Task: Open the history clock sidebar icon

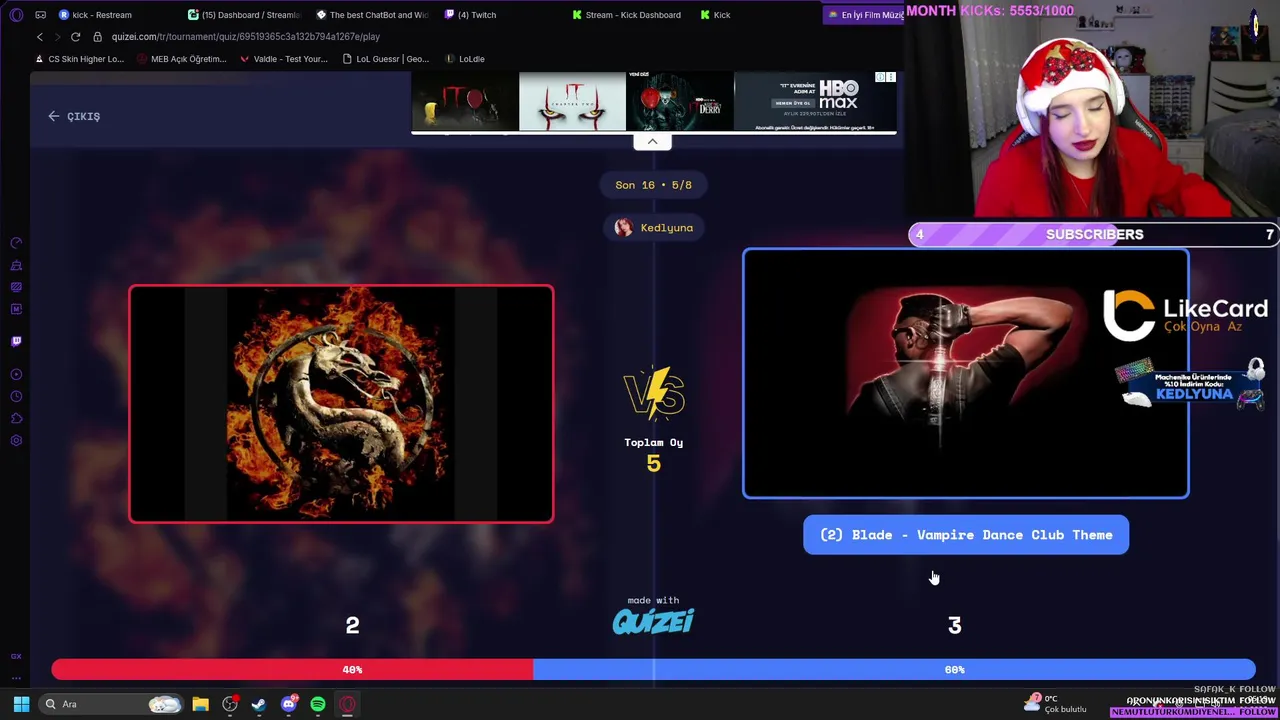Action: [16, 397]
